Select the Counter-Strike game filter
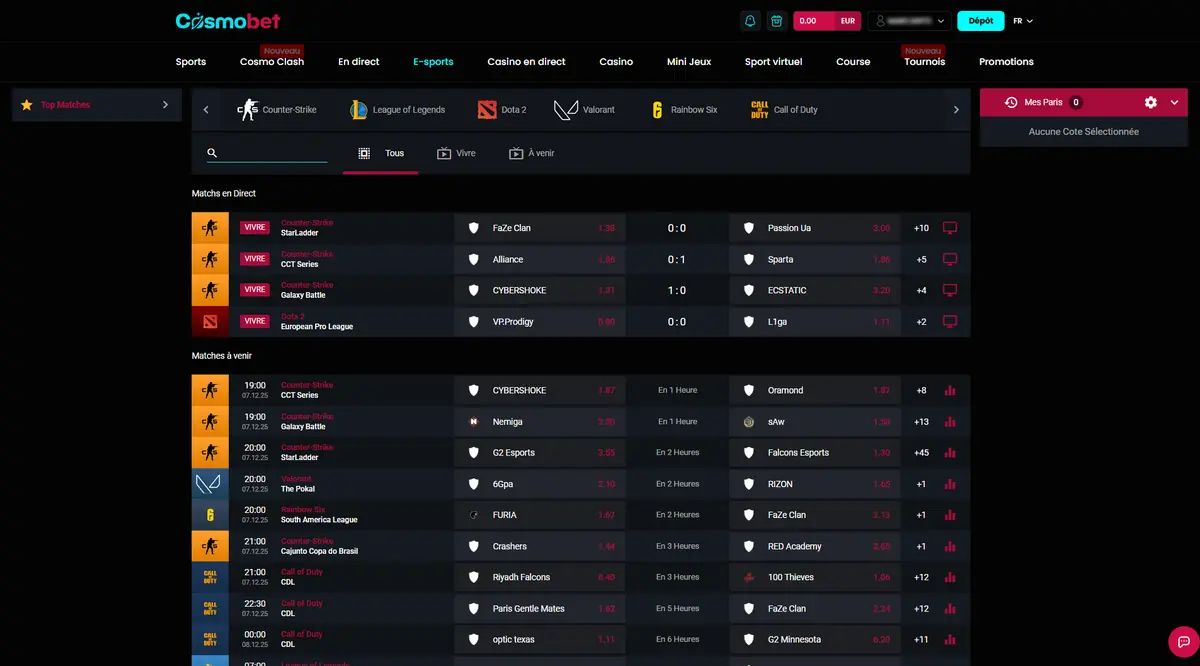 coord(277,109)
